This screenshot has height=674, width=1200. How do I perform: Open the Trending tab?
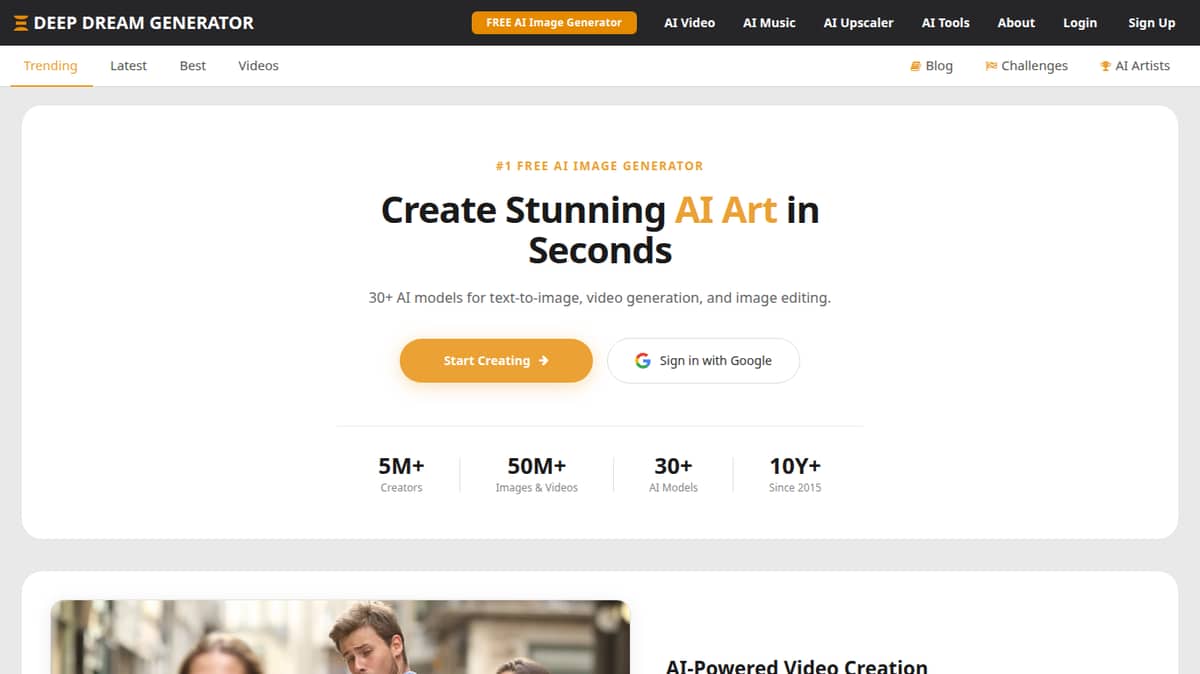tap(51, 66)
